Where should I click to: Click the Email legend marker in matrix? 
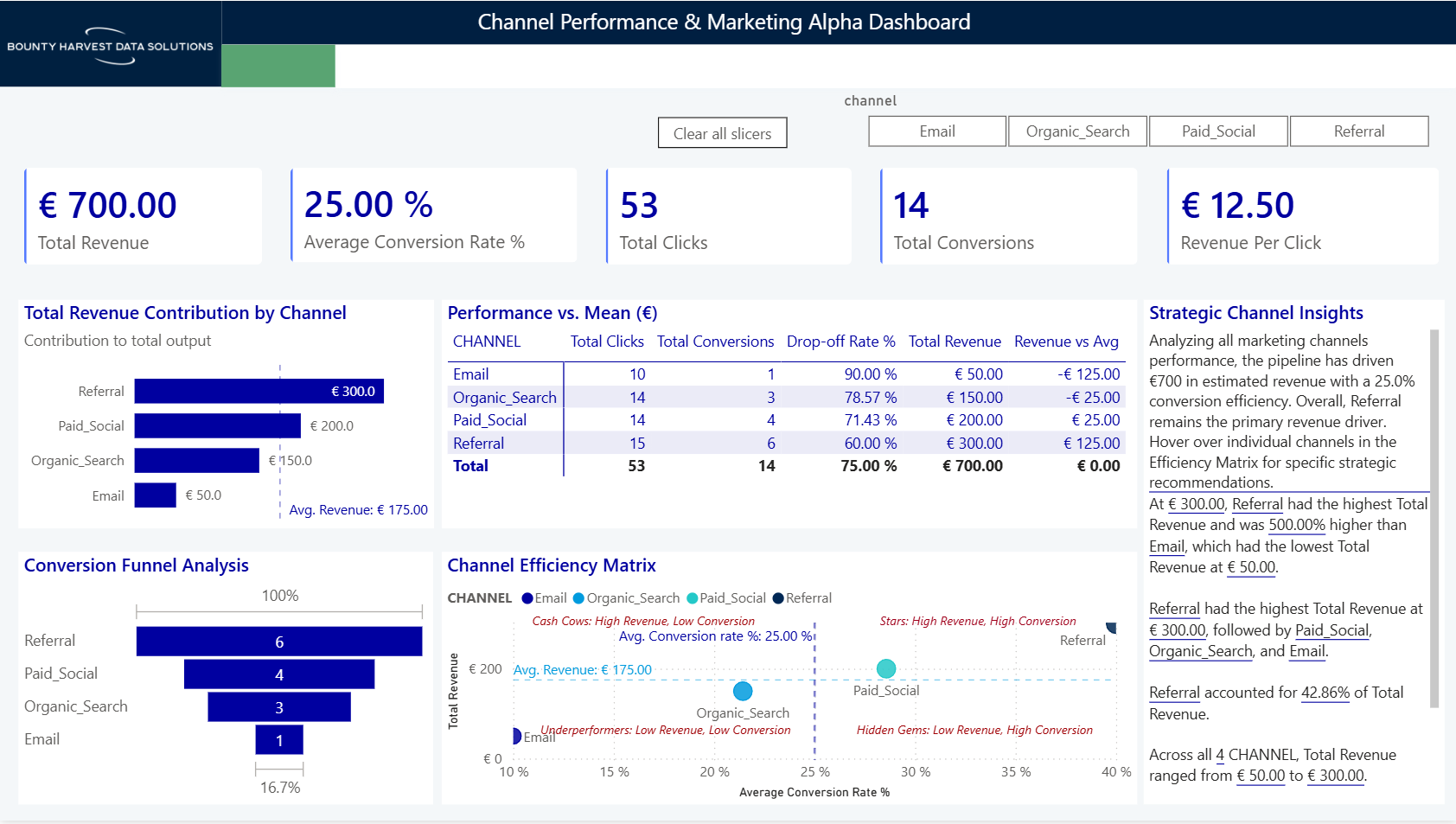pos(528,598)
